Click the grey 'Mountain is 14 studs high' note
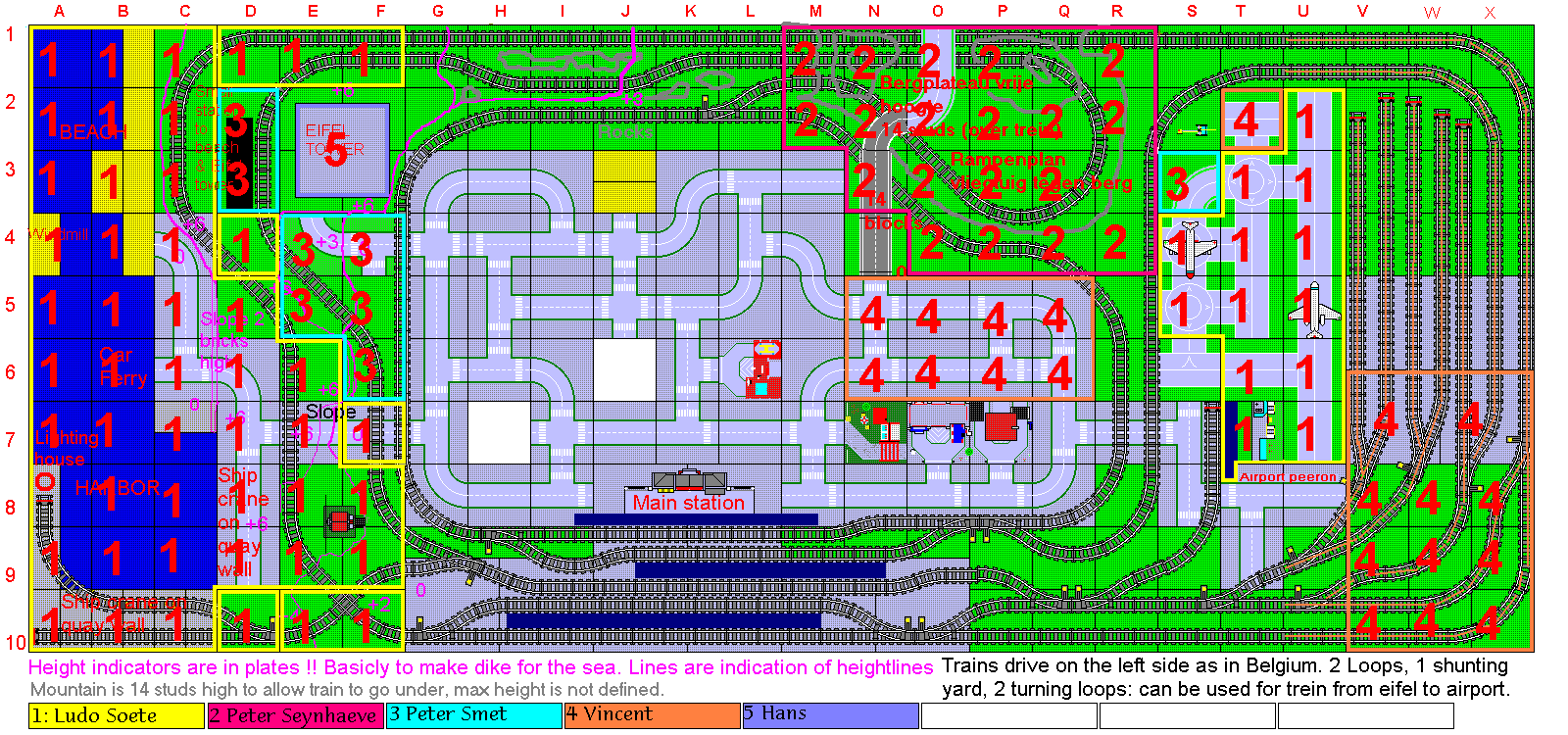Viewport: 1568px width, 735px height. (347, 689)
